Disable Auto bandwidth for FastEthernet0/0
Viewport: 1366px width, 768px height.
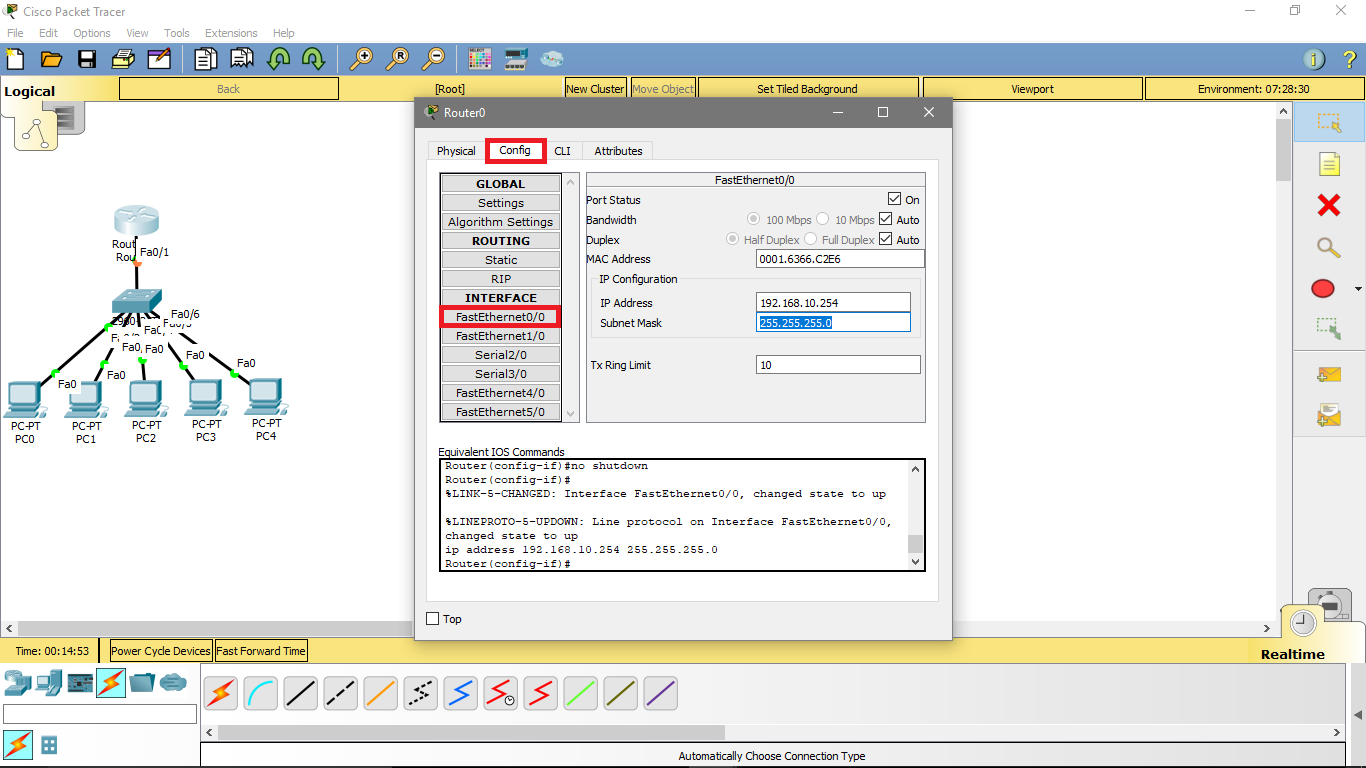pos(885,219)
